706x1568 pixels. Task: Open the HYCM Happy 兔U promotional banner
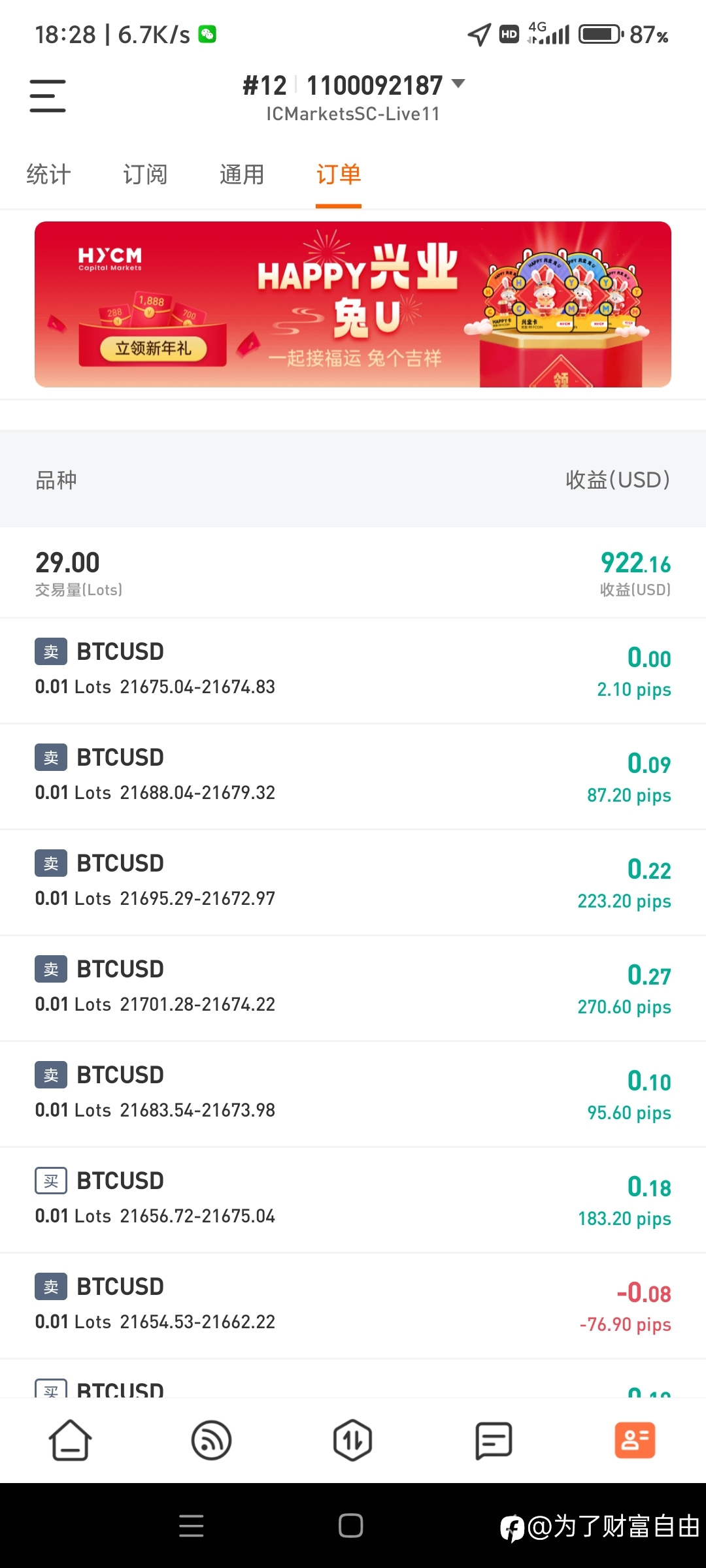click(x=353, y=304)
